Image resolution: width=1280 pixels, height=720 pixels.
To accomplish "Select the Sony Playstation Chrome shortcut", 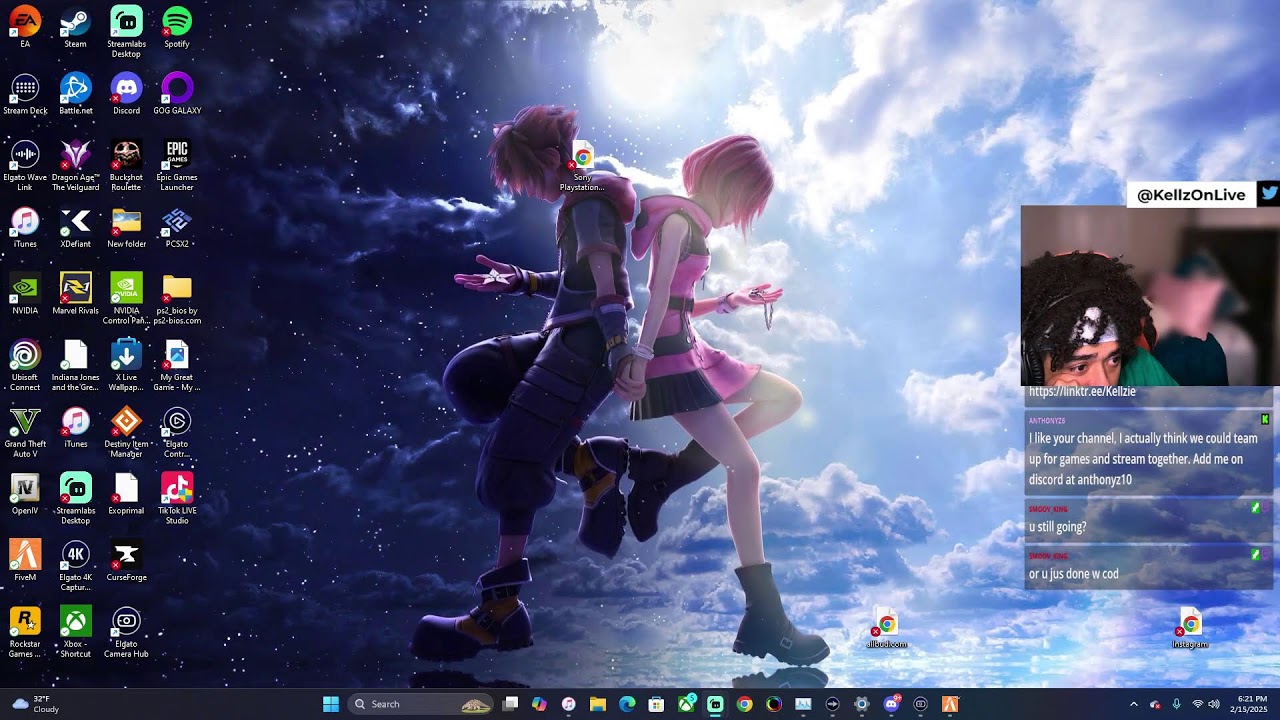I will 582,160.
